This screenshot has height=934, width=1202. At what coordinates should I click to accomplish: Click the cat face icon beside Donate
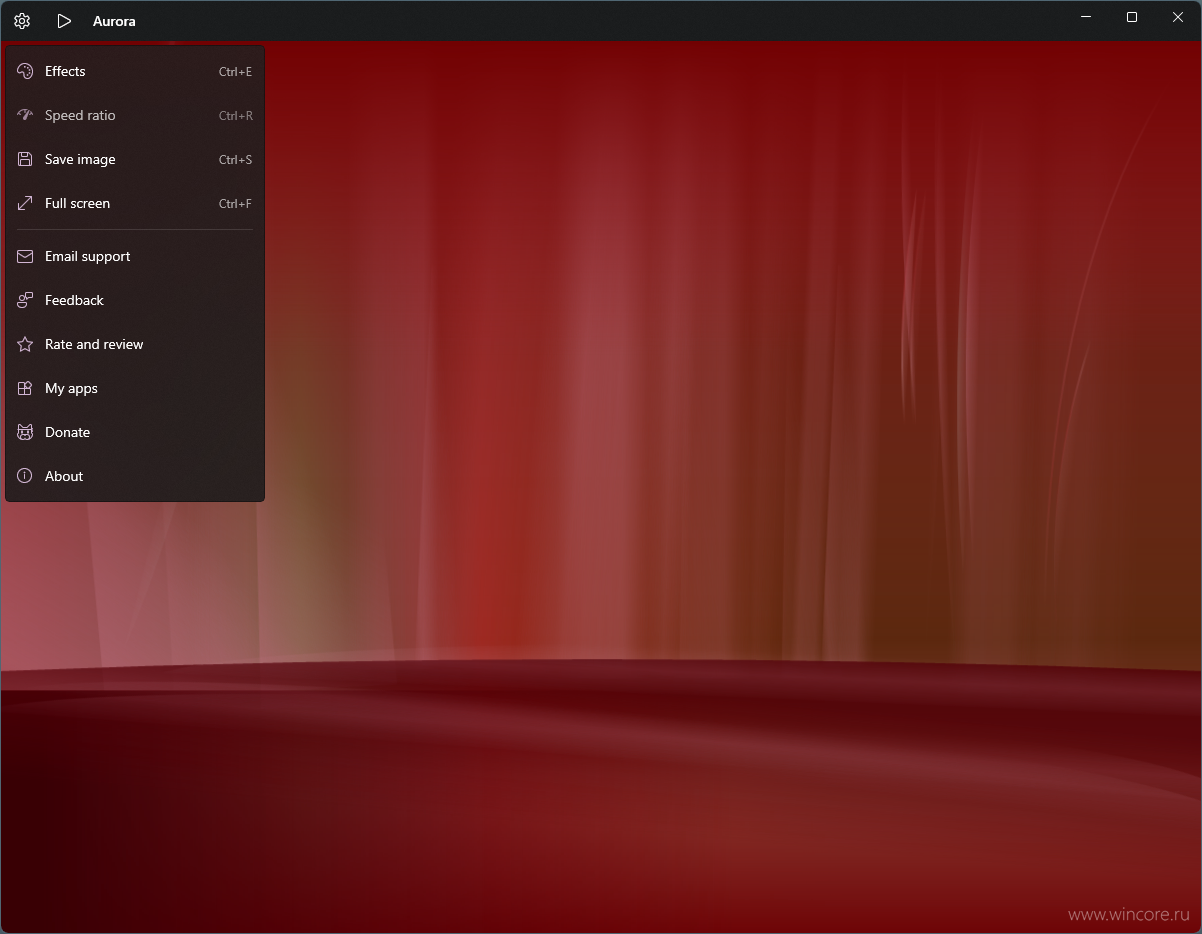pyautogui.click(x=25, y=432)
